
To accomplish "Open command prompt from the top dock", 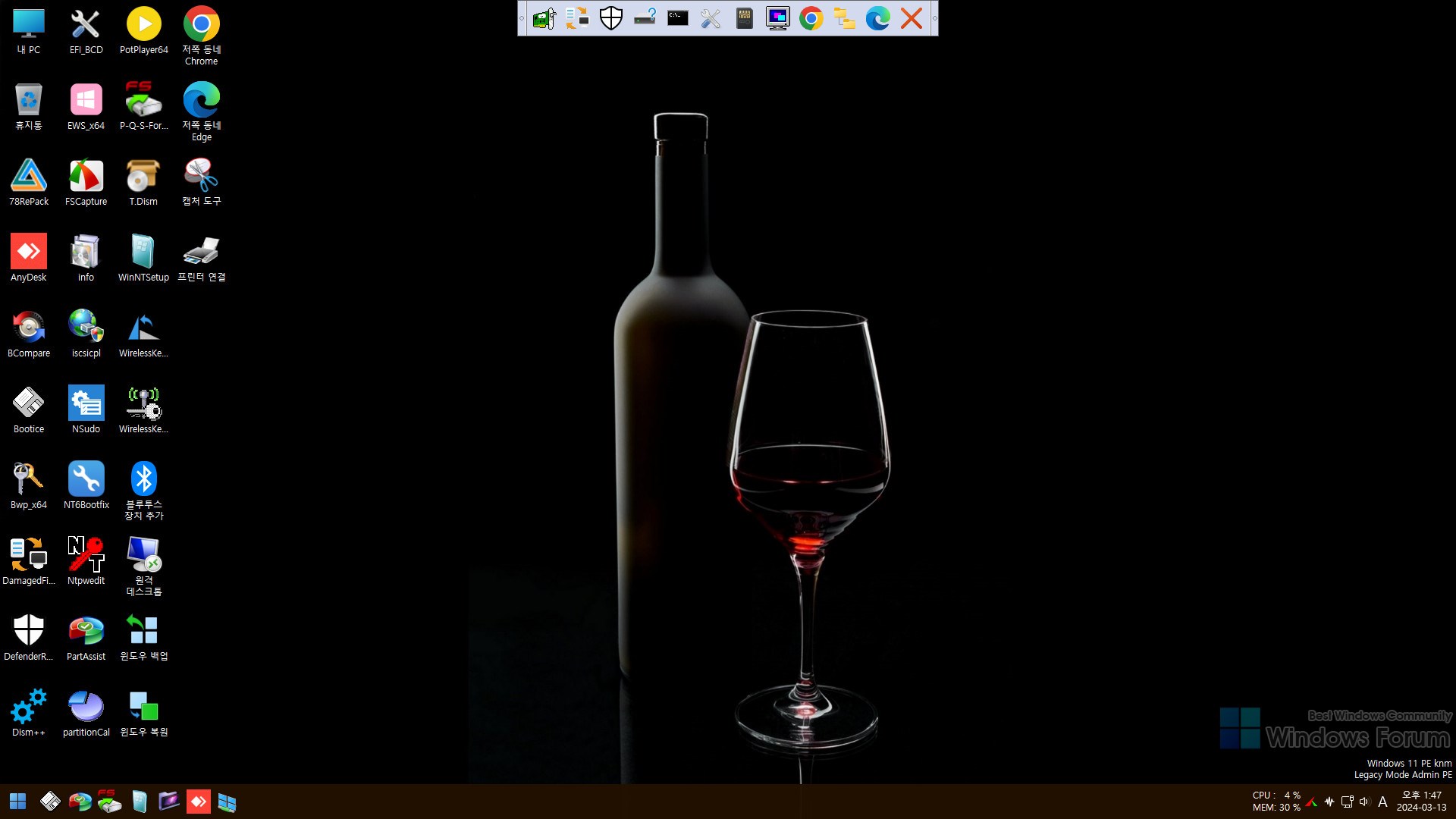I will tap(678, 18).
